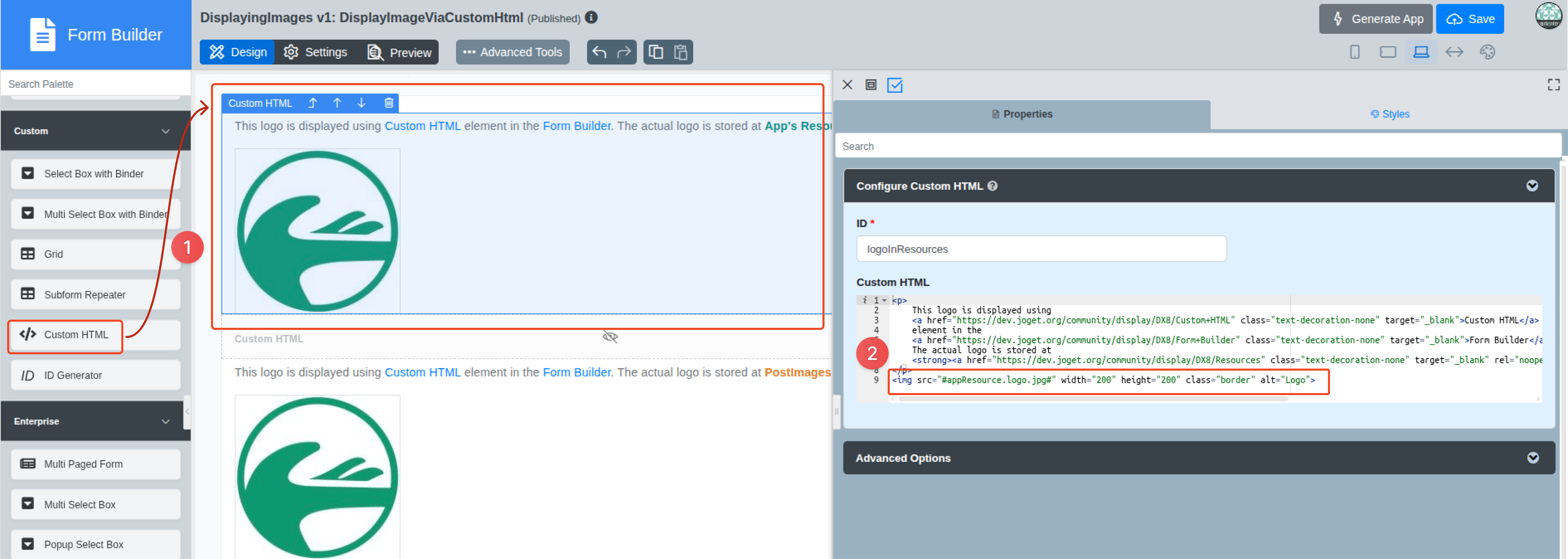The height and width of the screenshot is (559, 1568).
Task: Switch to Properties tab
Action: 1022,114
